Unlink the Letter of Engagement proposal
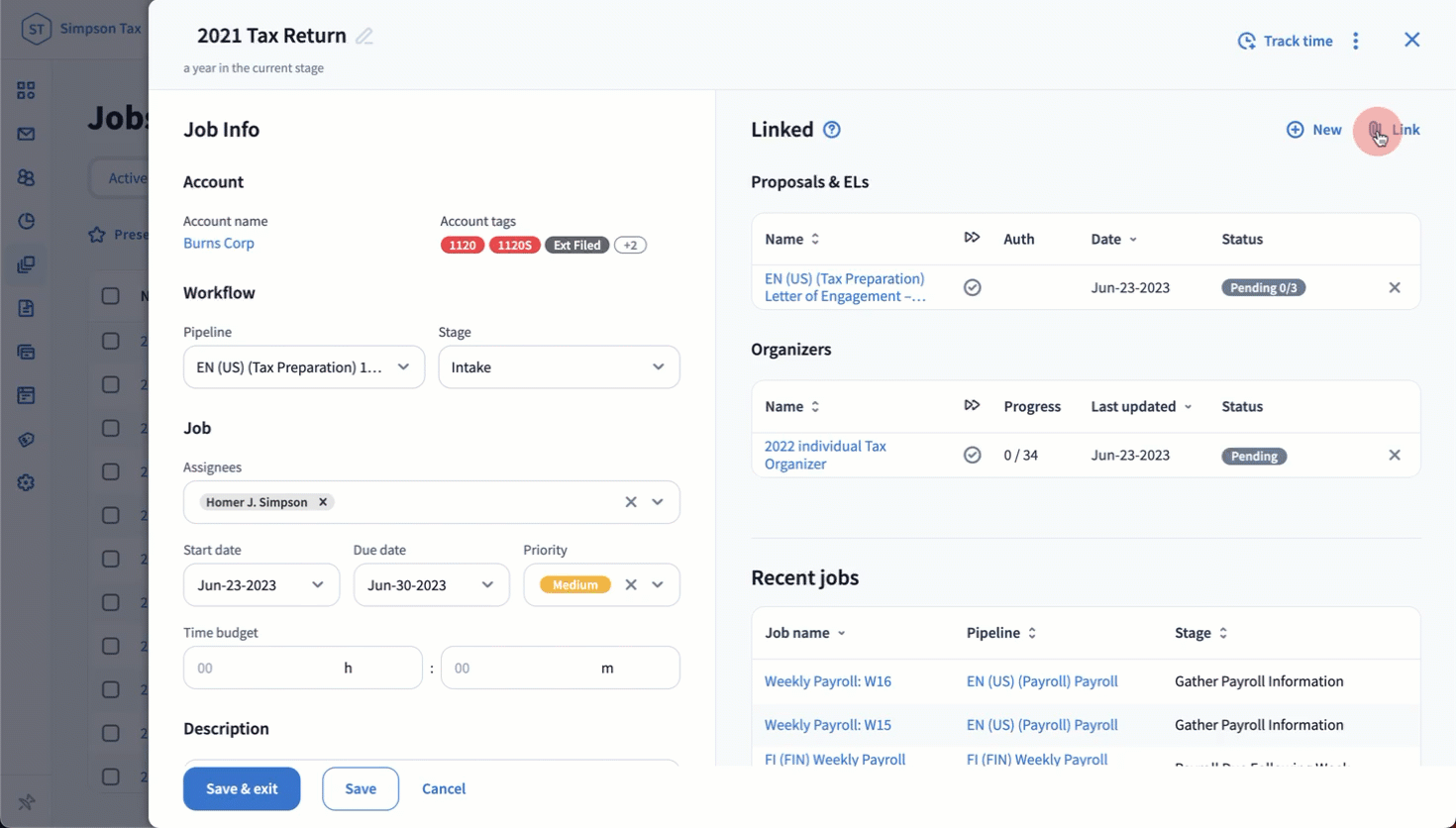Screen dimensions: 1456x828 tap(1394, 287)
